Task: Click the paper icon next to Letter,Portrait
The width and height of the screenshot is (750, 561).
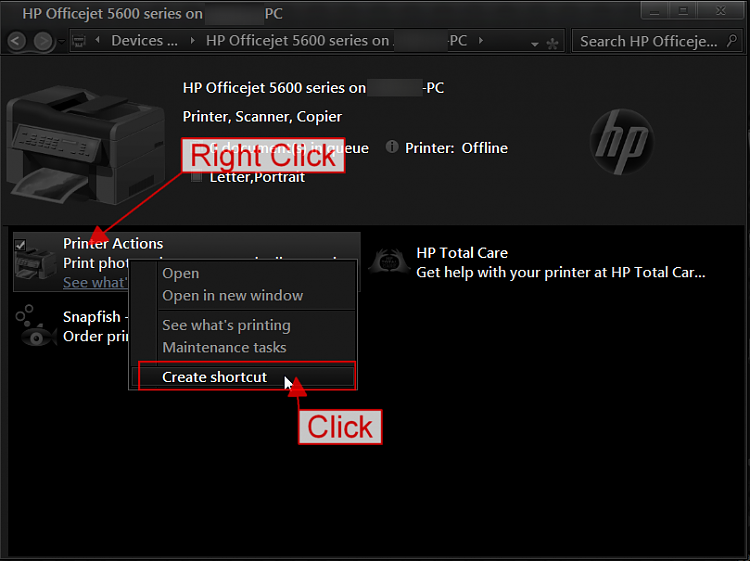Action: tap(196, 177)
